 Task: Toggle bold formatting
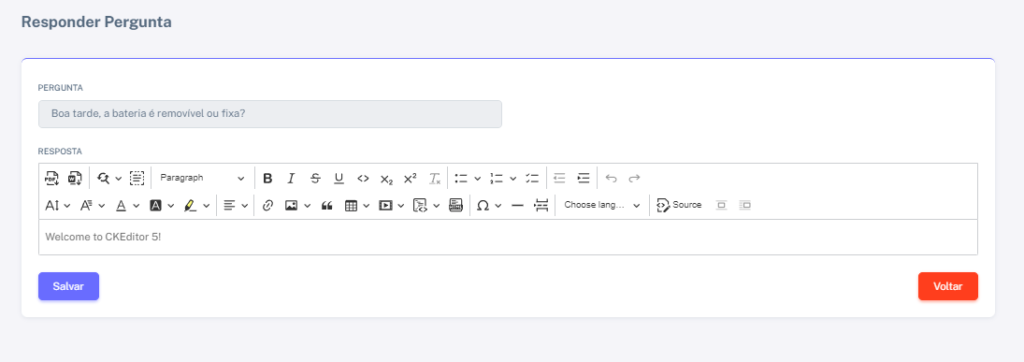[267, 178]
